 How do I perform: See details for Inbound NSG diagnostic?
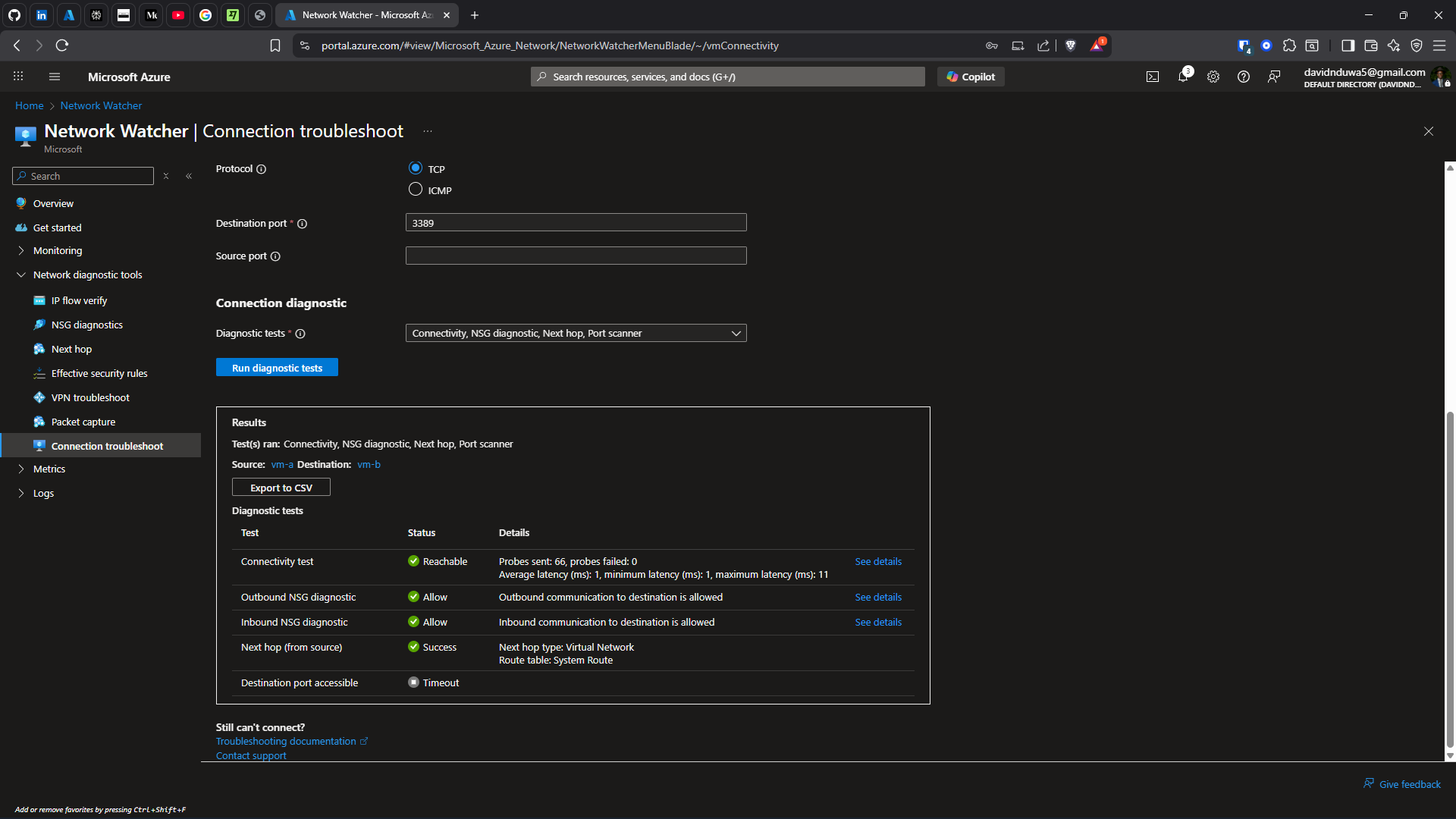(878, 623)
